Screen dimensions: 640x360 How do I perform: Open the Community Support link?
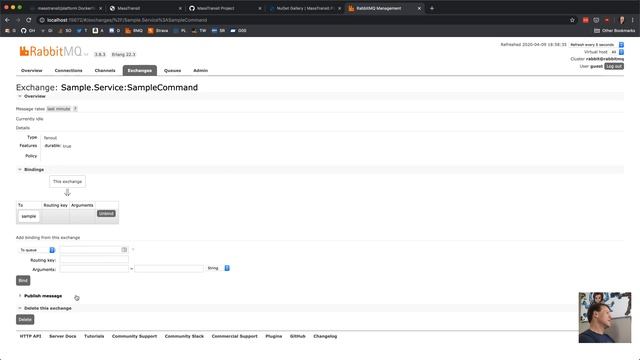click(x=134, y=336)
